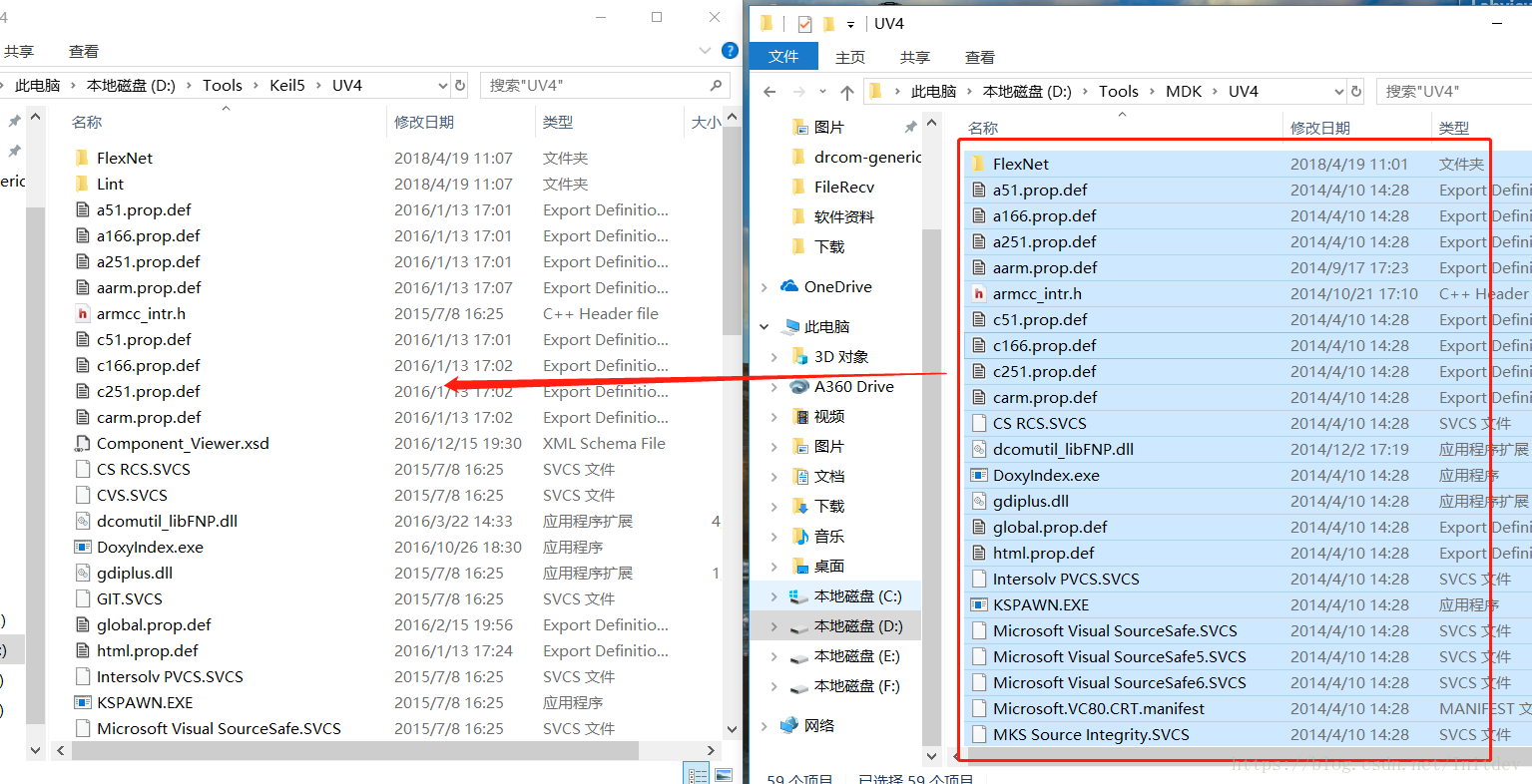
Task: Collapse the 此电脑 tree node
Action: (x=765, y=327)
